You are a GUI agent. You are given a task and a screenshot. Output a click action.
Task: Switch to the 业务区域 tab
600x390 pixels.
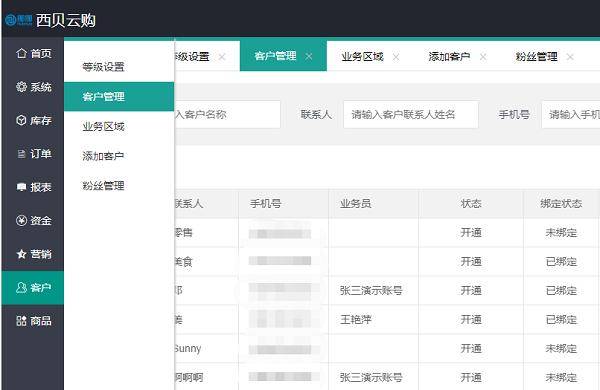click(x=362, y=57)
